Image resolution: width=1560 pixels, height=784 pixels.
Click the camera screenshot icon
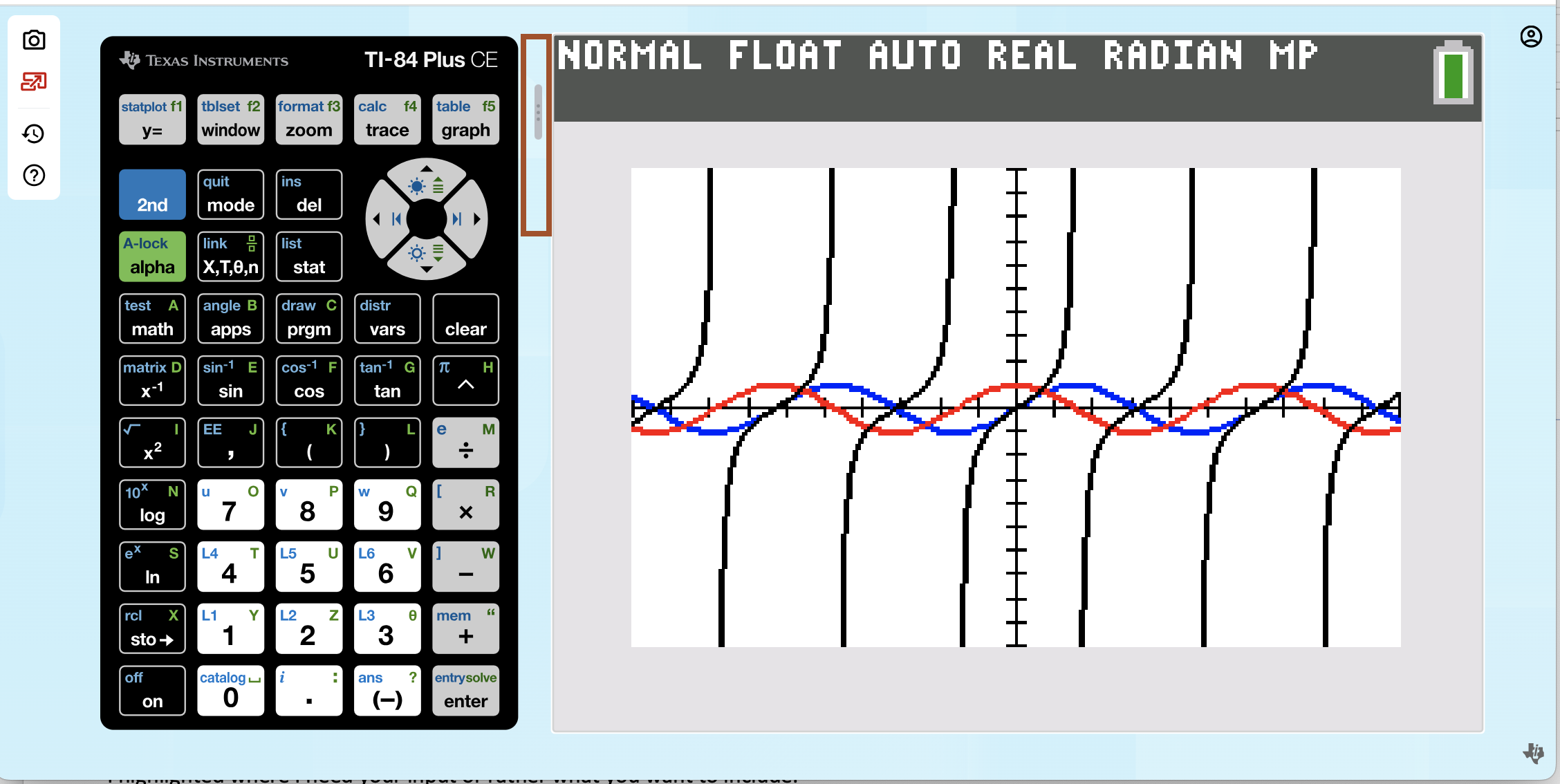(34, 40)
